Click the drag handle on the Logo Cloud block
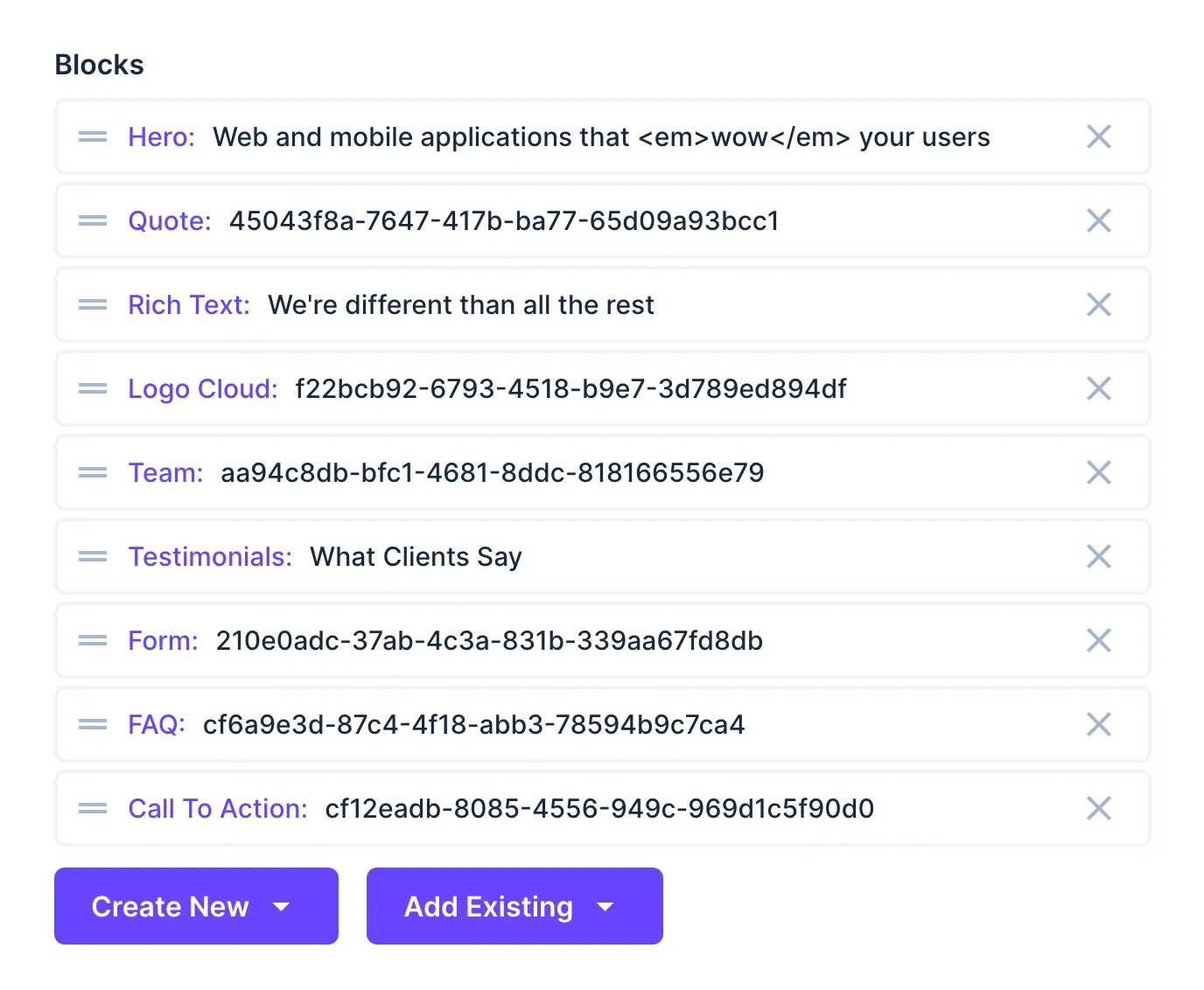Viewport: 1204px width, 990px height. coord(92,389)
